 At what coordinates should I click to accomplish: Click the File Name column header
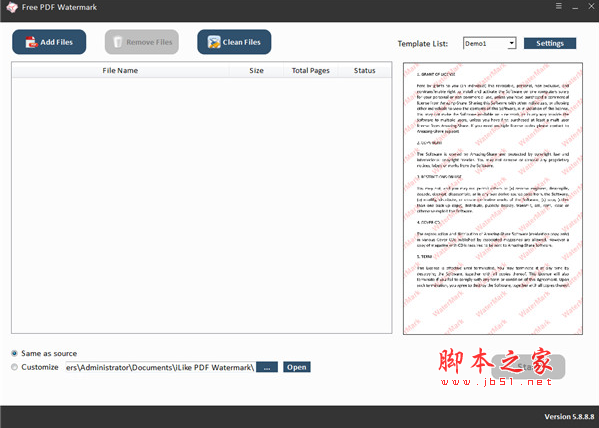click(120, 70)
